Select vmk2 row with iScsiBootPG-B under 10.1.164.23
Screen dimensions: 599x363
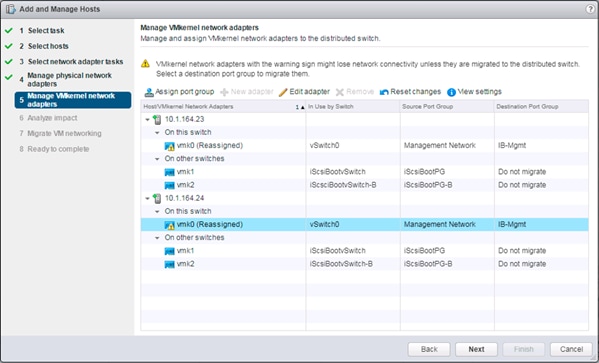[x=364, y=185]
